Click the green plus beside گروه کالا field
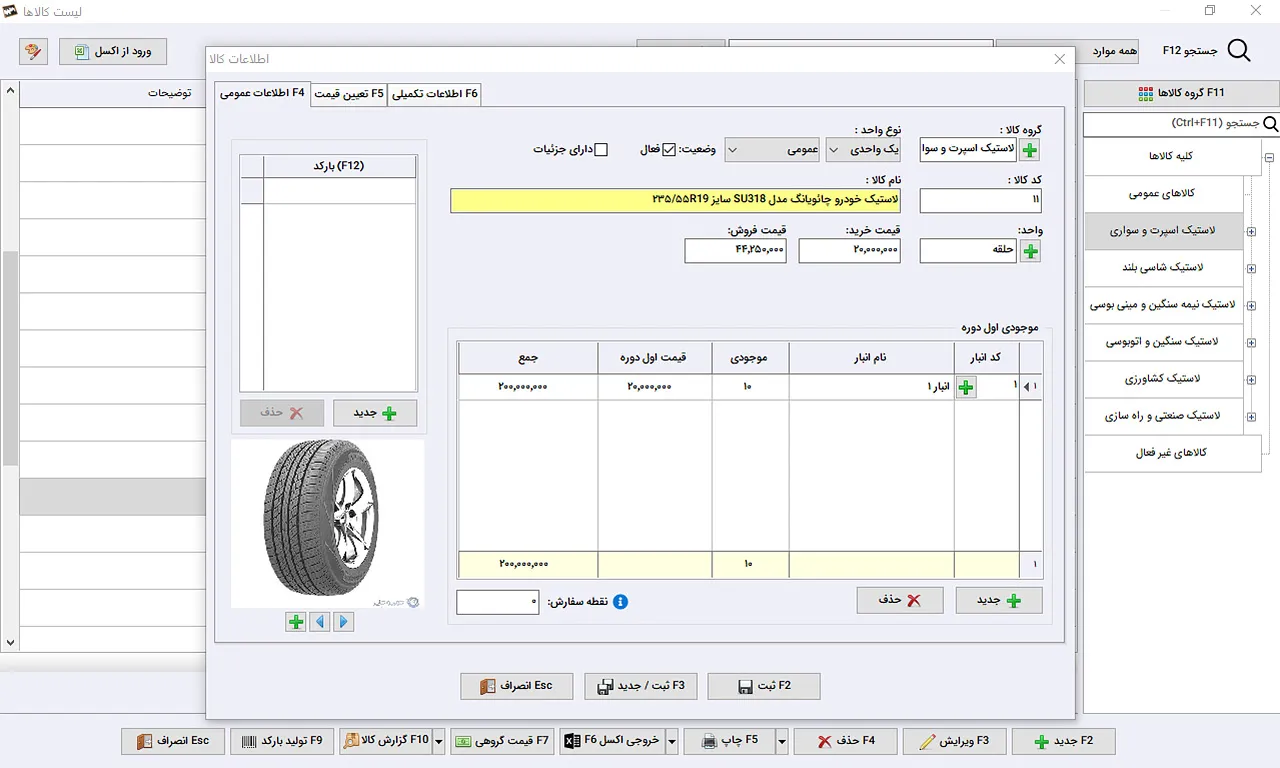This screenshot has height=768, width=1280. [1030, 150]
